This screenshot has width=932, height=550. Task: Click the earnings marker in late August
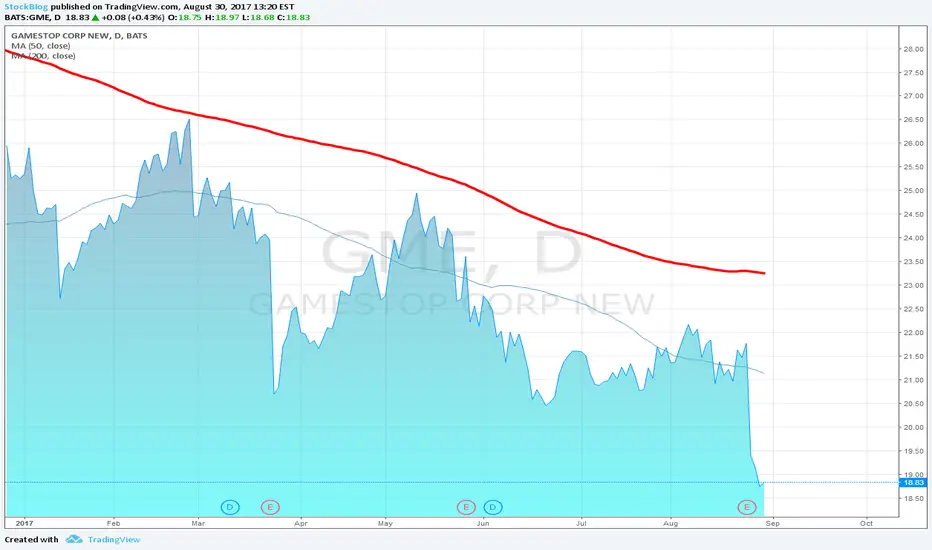(x=747, y=507)
